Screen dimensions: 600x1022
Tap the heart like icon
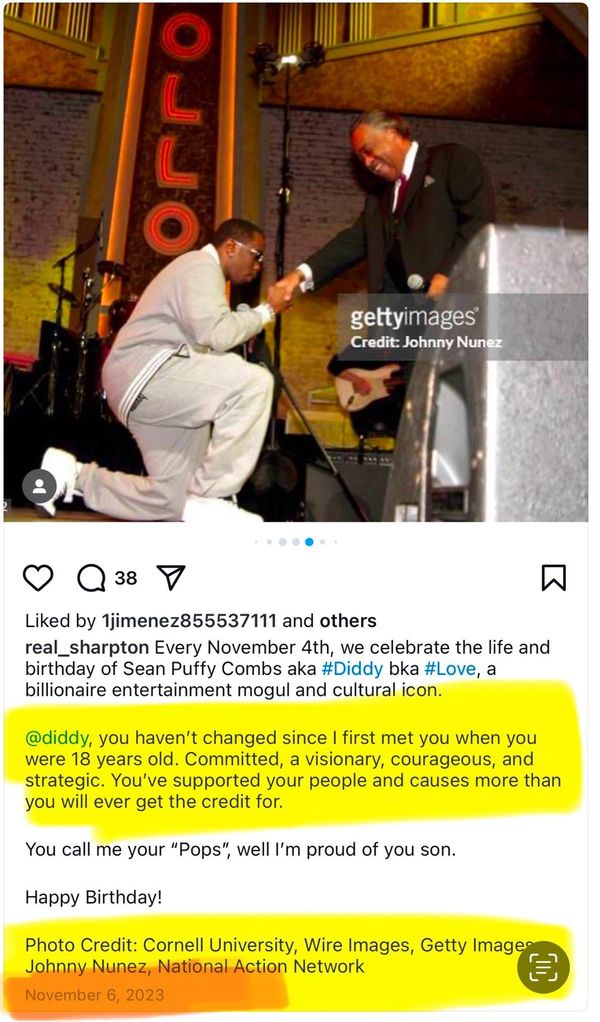pos(38,577)
